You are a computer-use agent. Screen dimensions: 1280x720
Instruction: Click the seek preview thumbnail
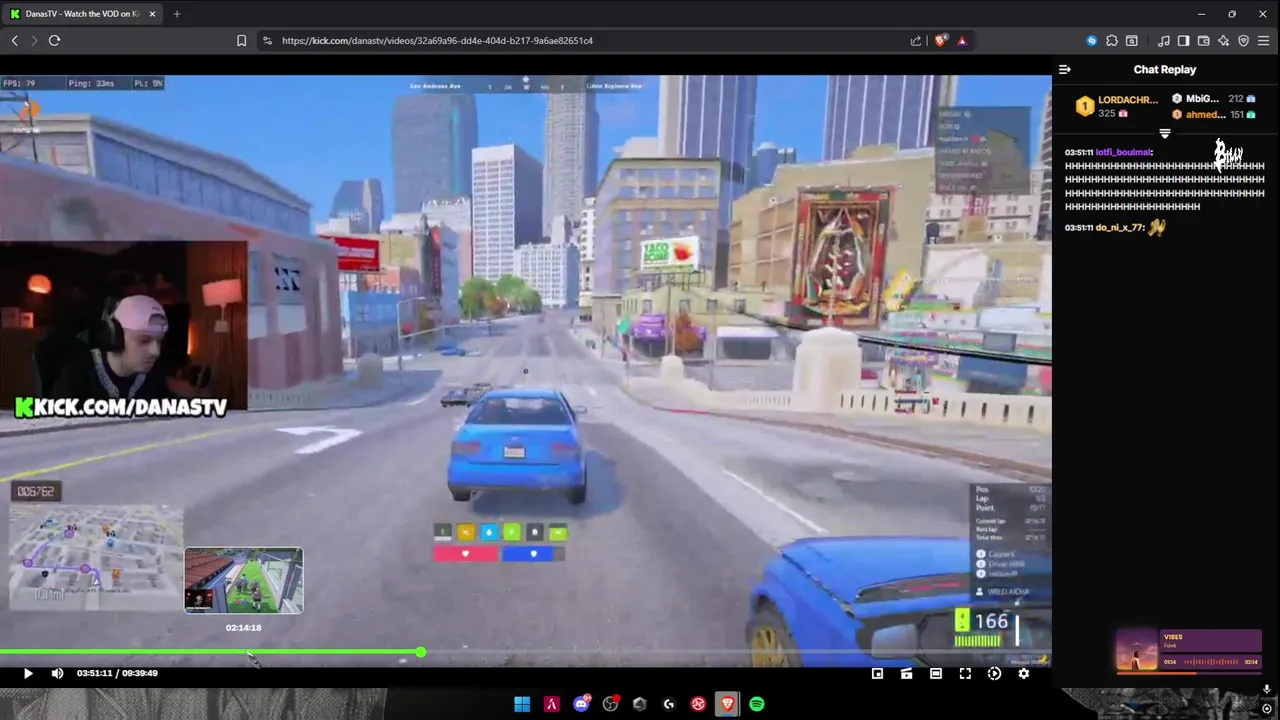pyautogui.click(x=243, y=580)
